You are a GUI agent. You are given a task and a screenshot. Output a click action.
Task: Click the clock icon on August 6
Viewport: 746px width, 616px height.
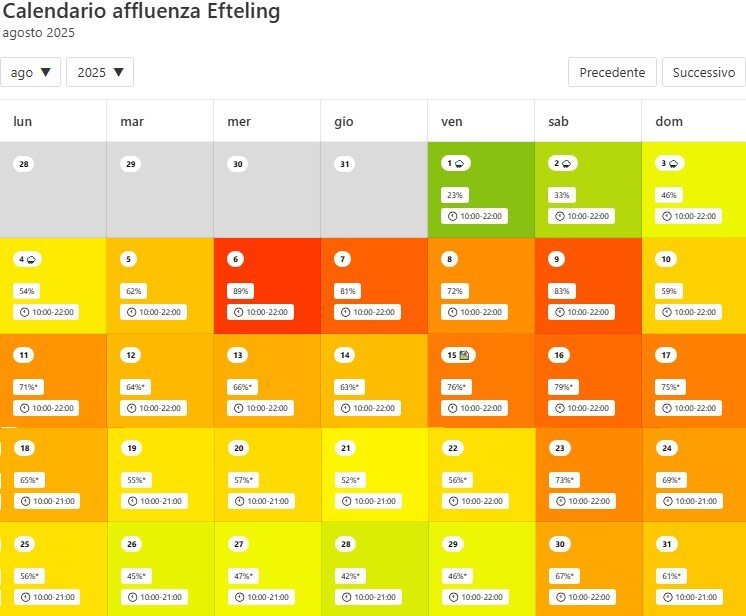click(238, 312)
